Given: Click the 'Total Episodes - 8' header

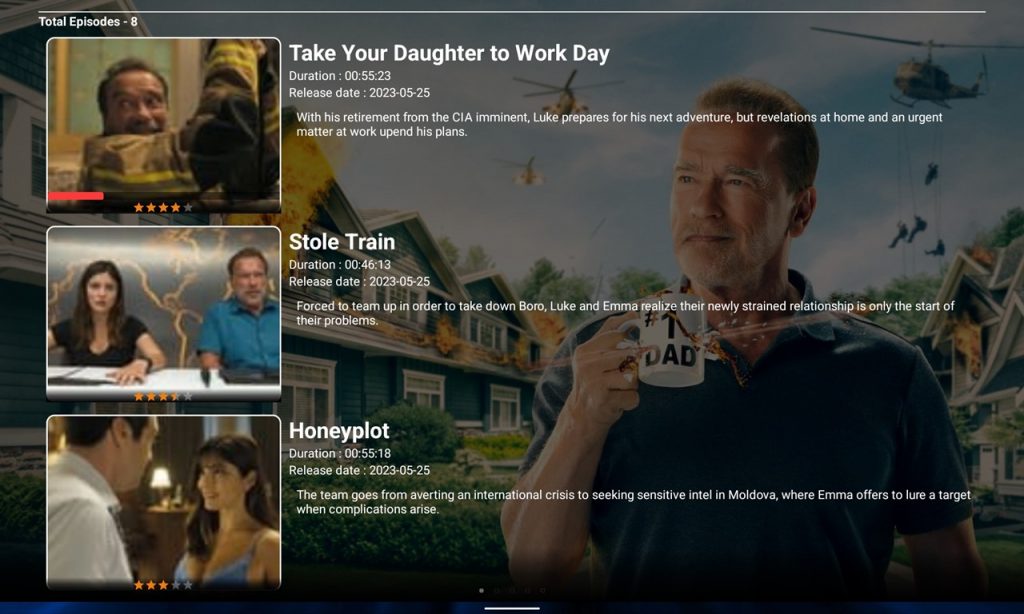Looking at the screenshot, I should pyautogui.click(x=88, y=21).
